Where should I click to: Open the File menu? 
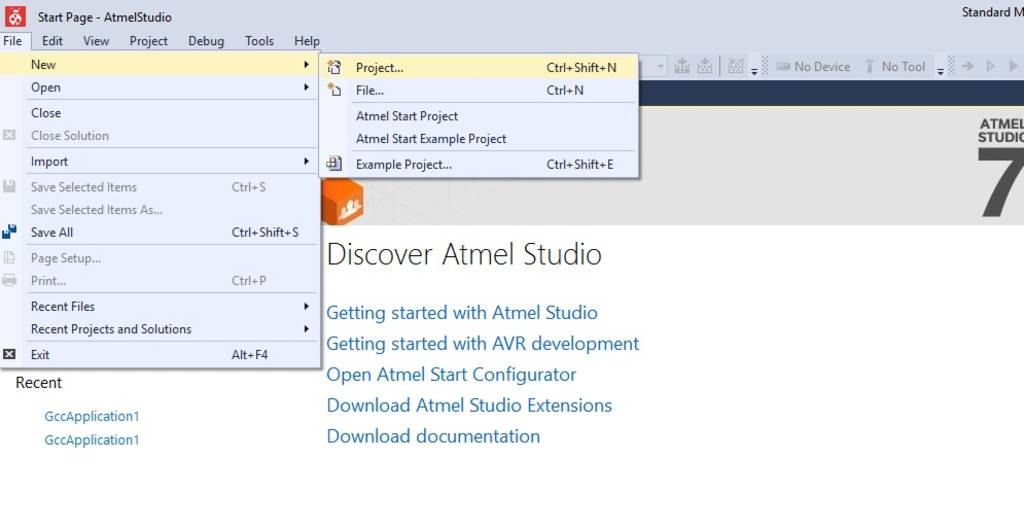[x=12, y=40]
